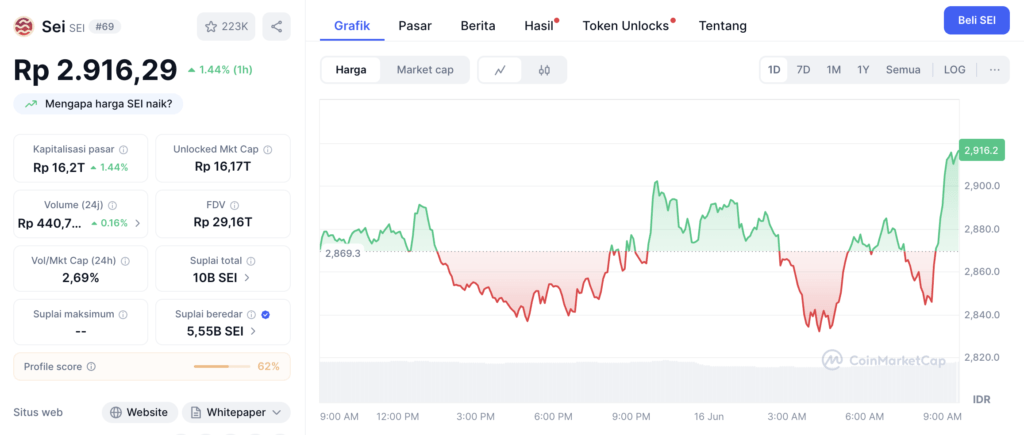The image size is (1024, 435).
Task: Select 1M time range
Action: tap(833, 70)
